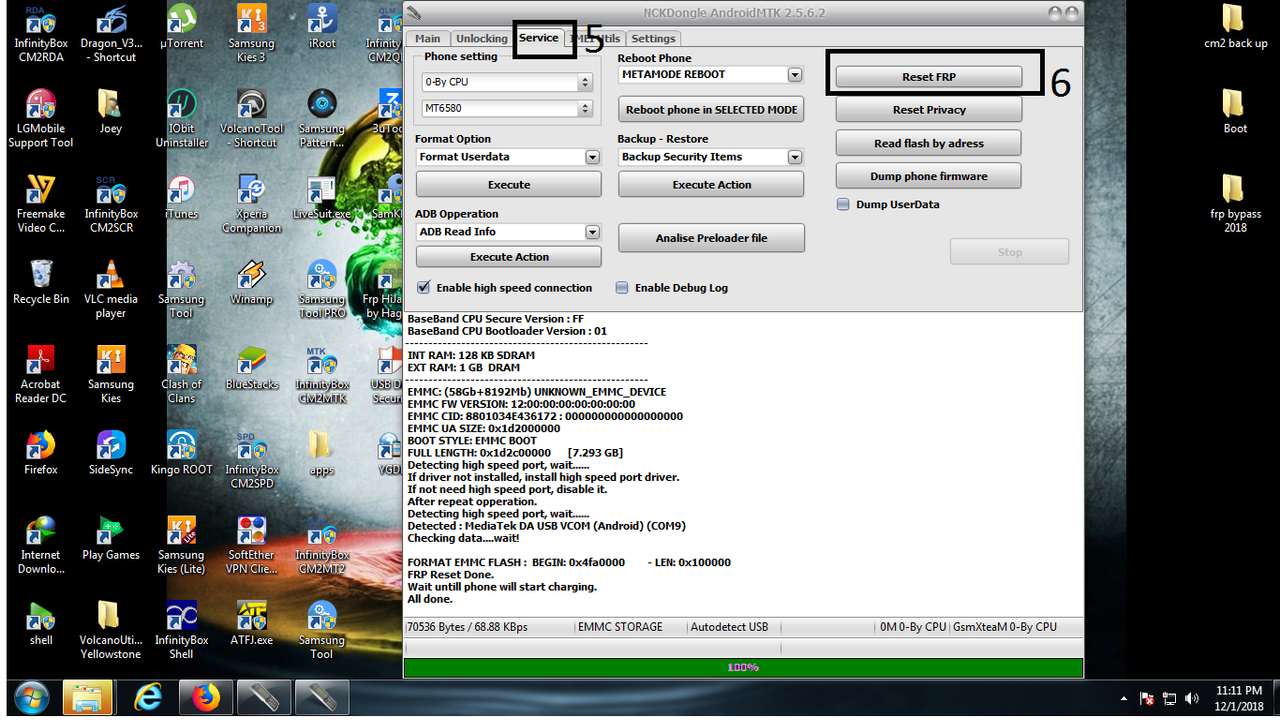Image resolution: width=1280 pixels, height=720 pixels.
Task: Open the Windows Start menu
Action: 31,697
